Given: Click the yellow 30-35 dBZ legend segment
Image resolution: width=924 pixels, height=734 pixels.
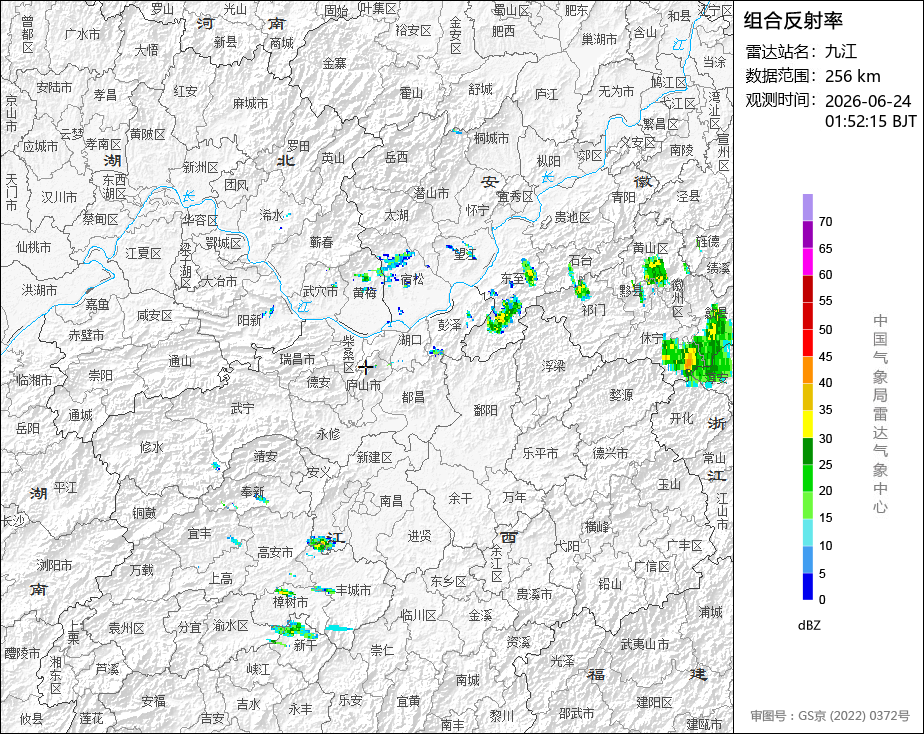Looking at the screenshot, I should tap(807, 424).
